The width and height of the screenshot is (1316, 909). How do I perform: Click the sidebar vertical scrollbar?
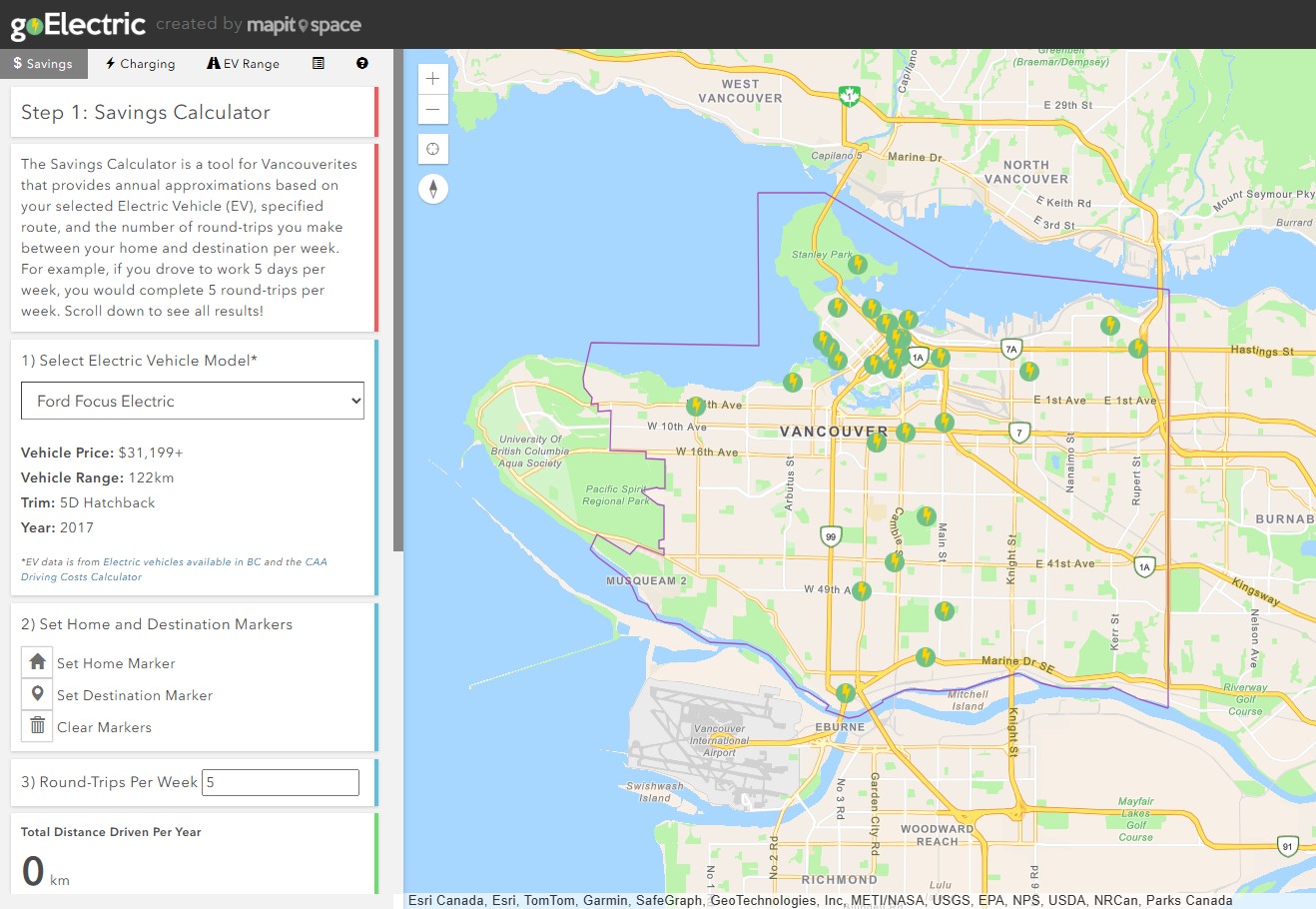(x=398, y=300)
